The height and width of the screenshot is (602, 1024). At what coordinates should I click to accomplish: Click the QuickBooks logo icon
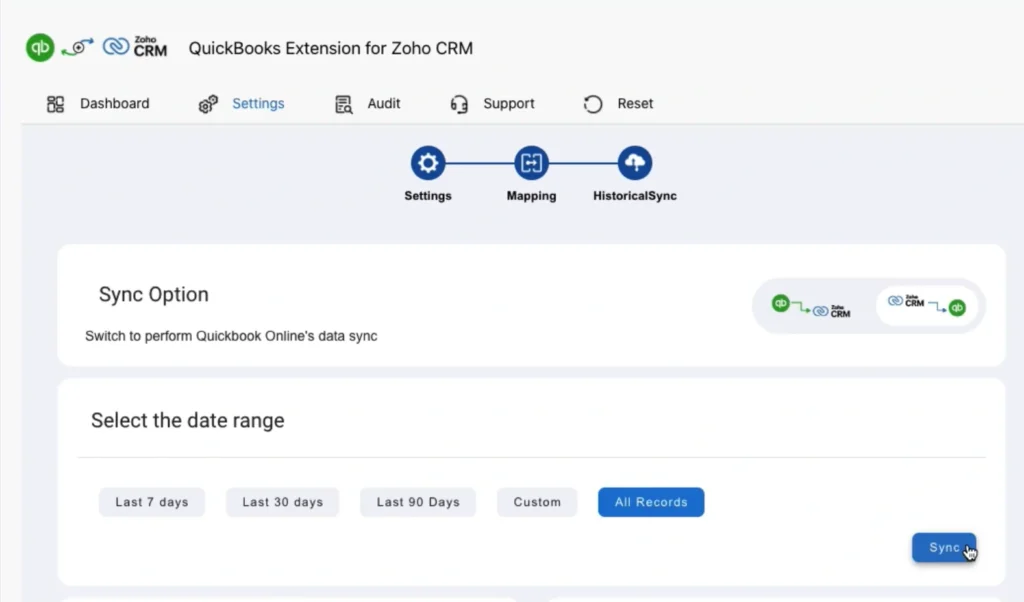[39, 47]
